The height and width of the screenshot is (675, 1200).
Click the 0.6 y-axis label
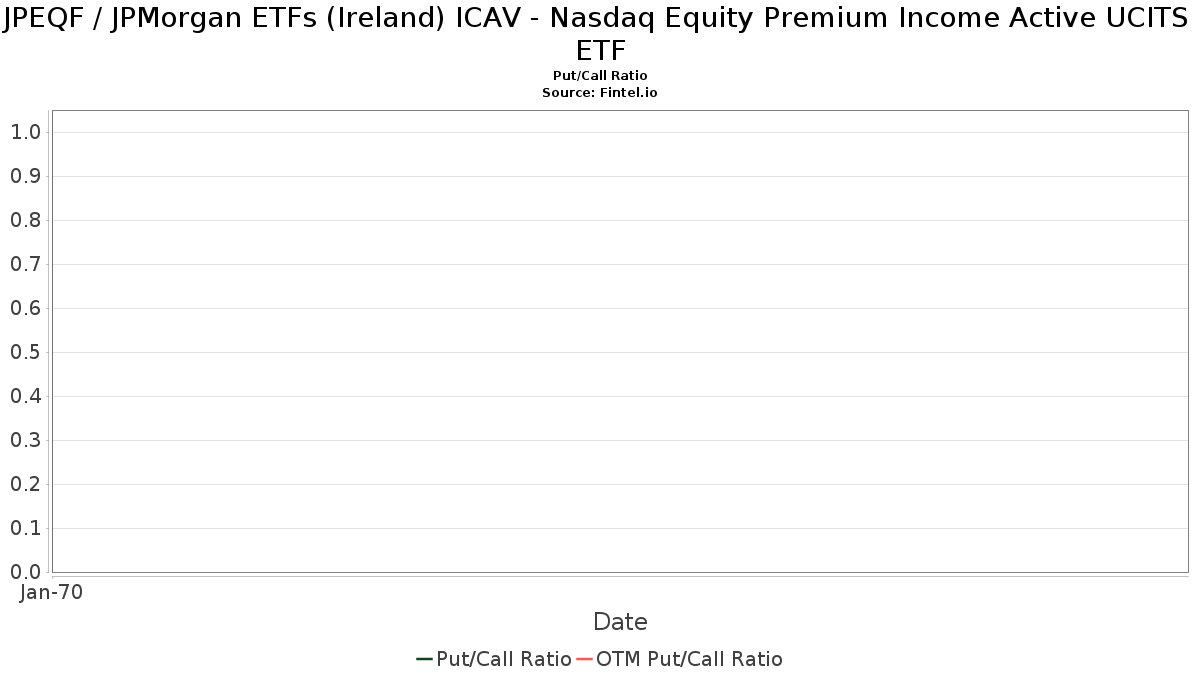(25, 308)
